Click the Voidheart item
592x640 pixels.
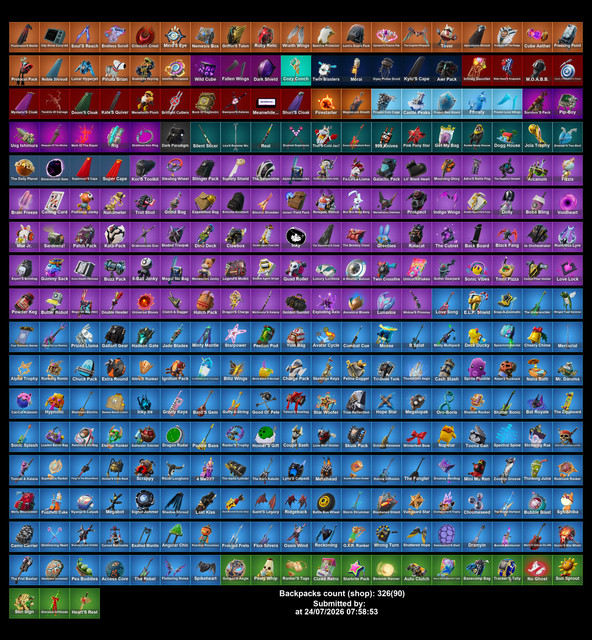click(568, 204)
